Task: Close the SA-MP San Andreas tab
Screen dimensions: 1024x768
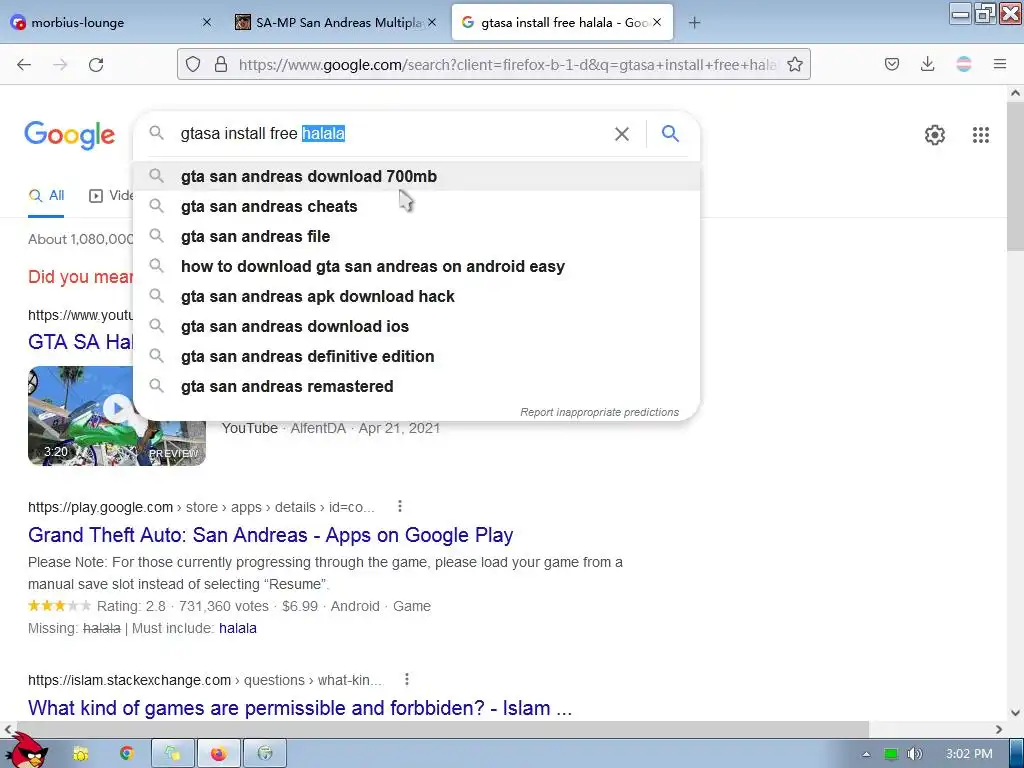Action: point(432,22)
